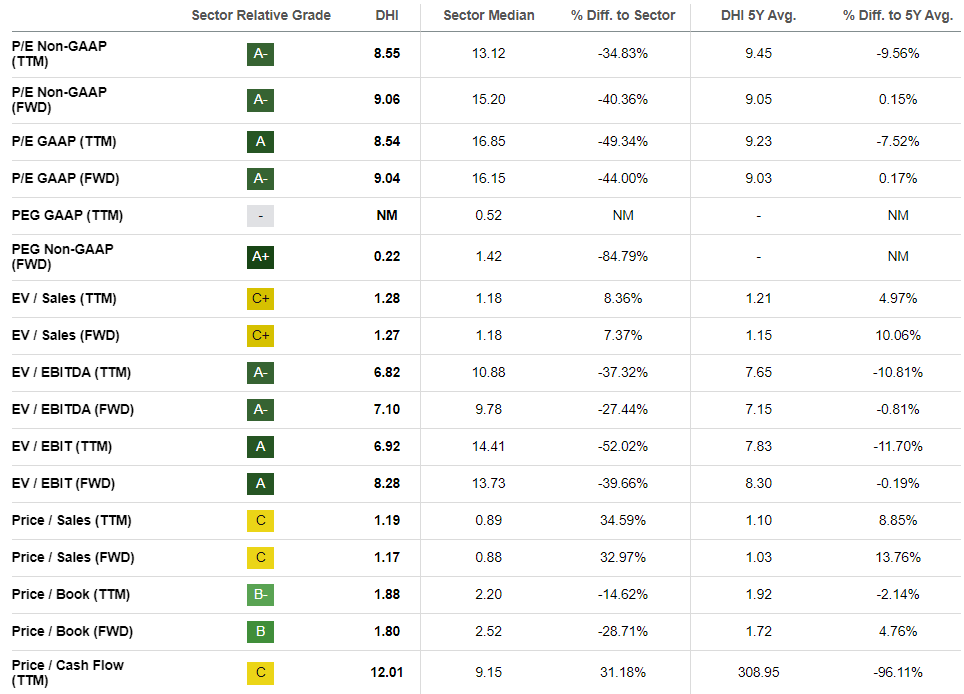
Task: Click the Sector Relative Grade column header
Action: pos(261,15)
